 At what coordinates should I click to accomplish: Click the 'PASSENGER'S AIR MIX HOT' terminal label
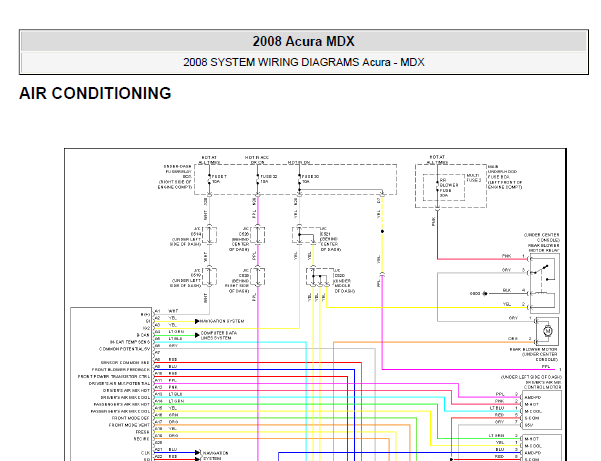click(122, 404)
